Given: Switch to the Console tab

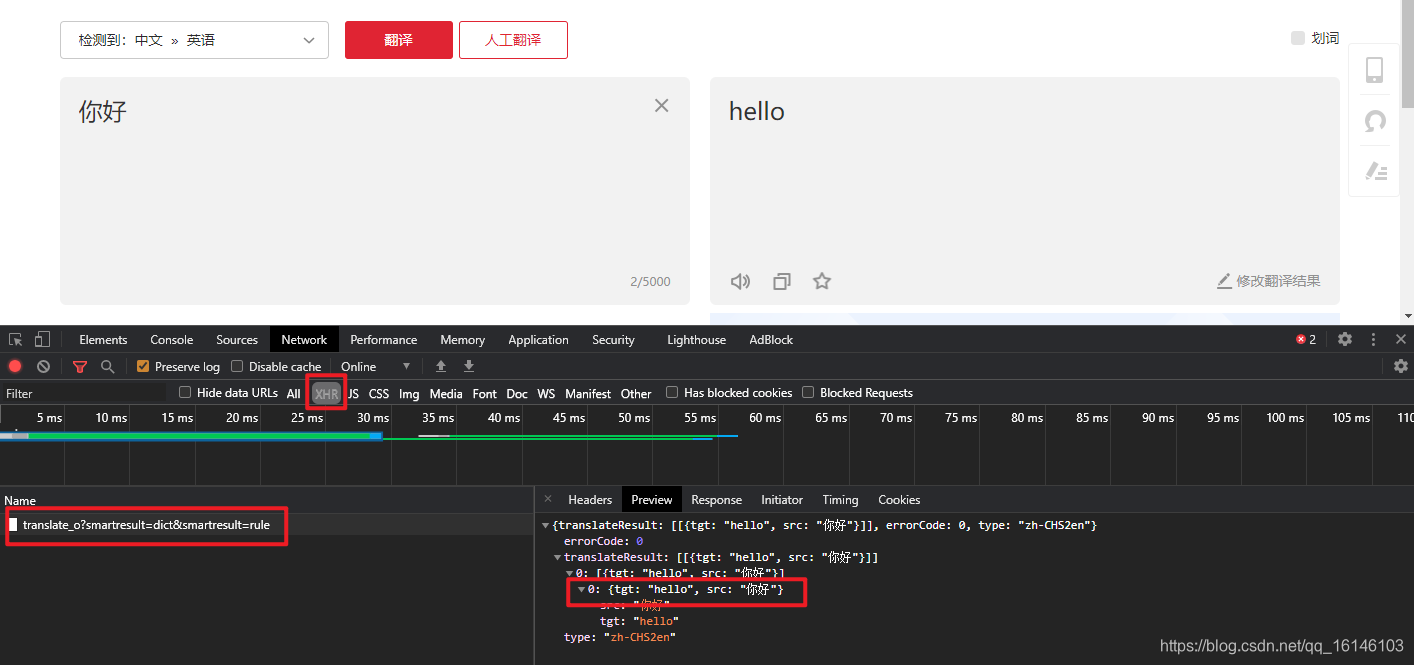Looking at the screenshot, I should coord(171,340).
